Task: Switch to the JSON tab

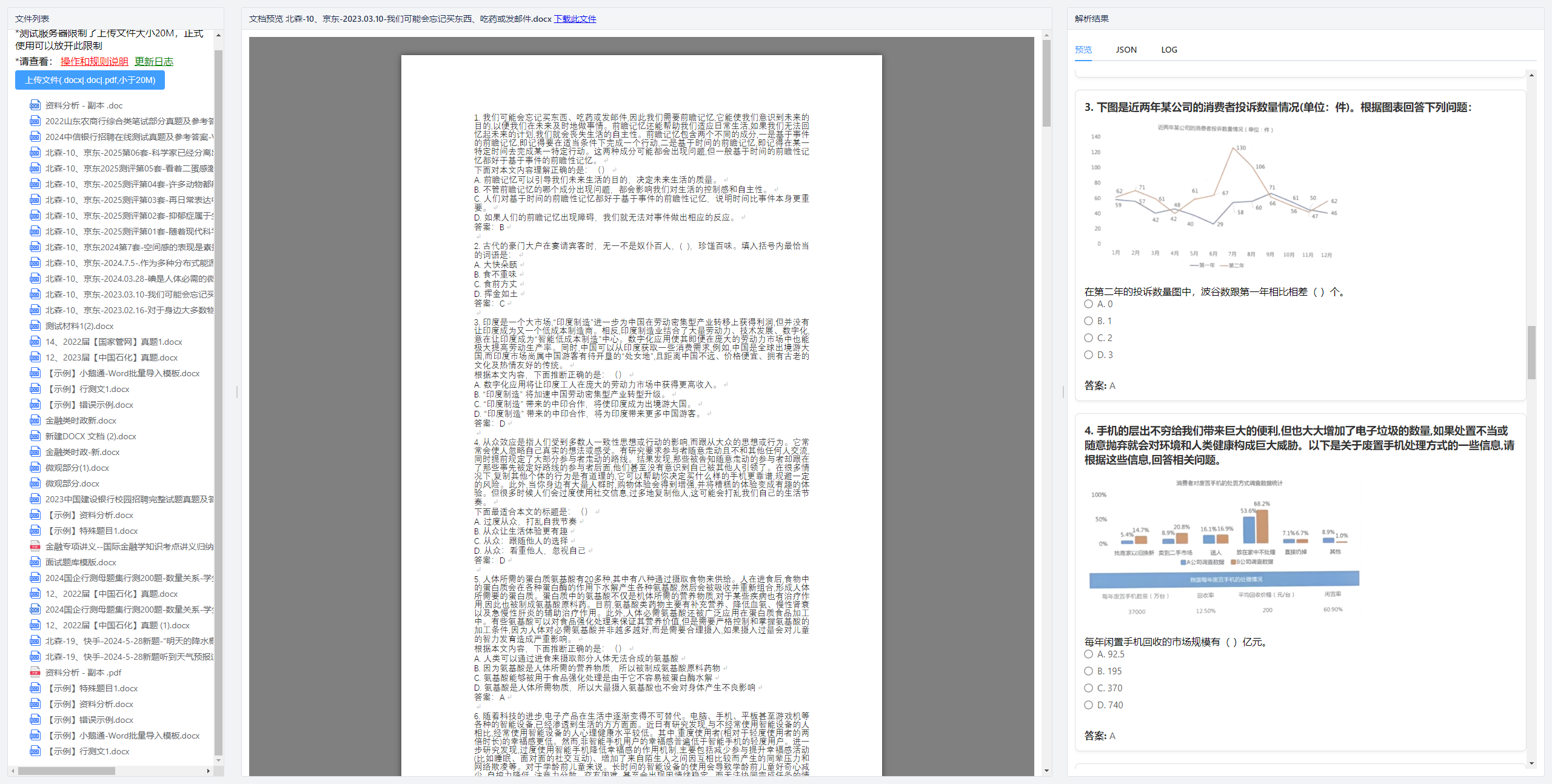Action: point(1126,50)
